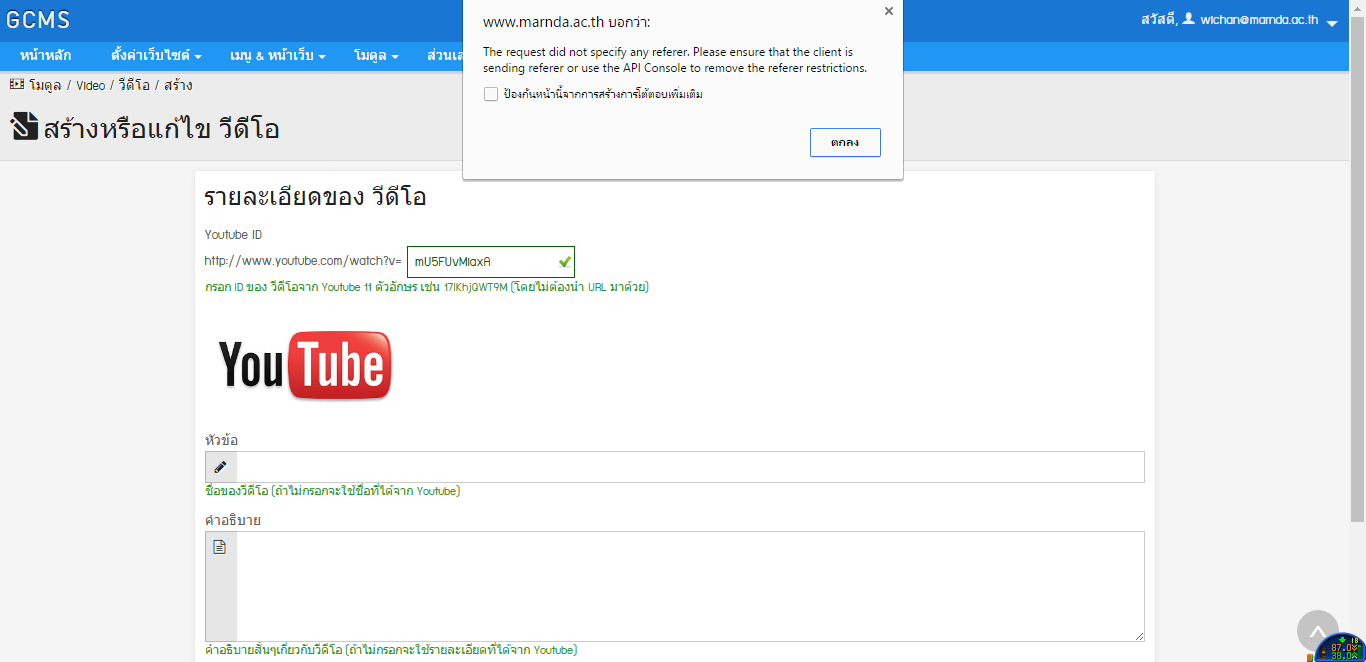
Task: Close the alert dialog with the X
Action: click(888, 12)
